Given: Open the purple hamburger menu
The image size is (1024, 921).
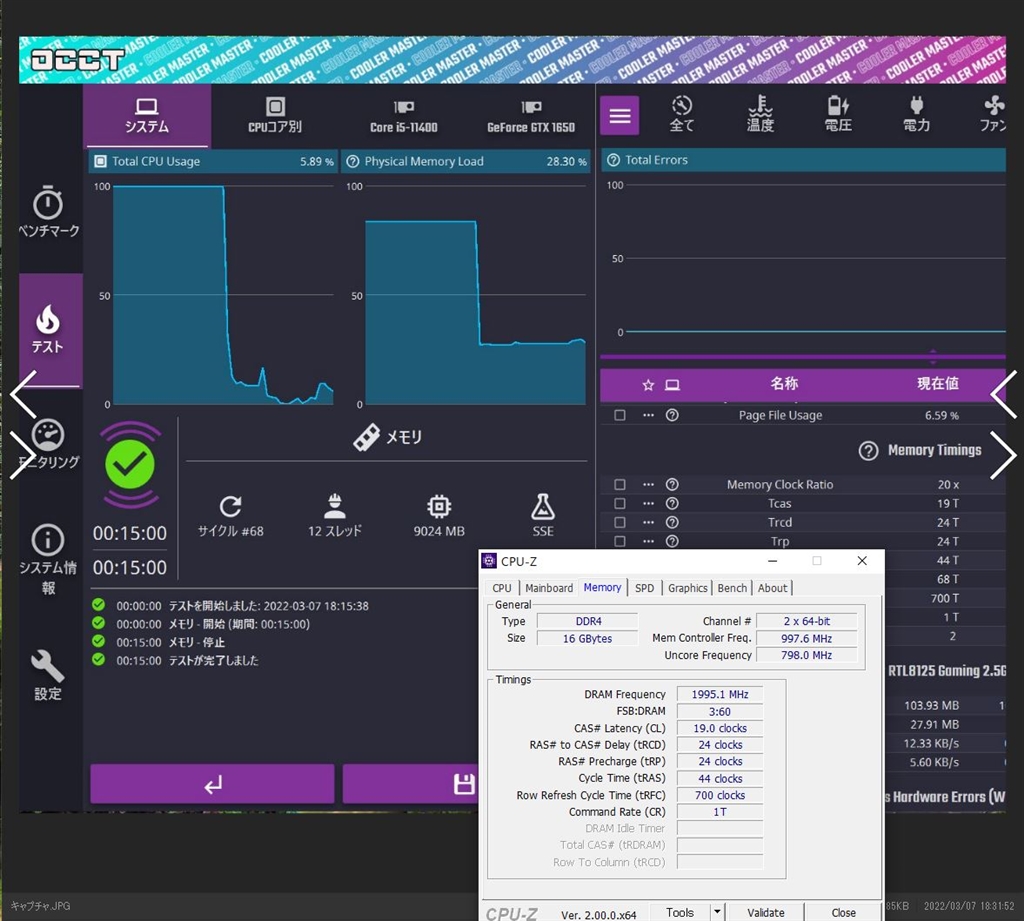Looking at the screenshot, I should [x=620, y=116].
